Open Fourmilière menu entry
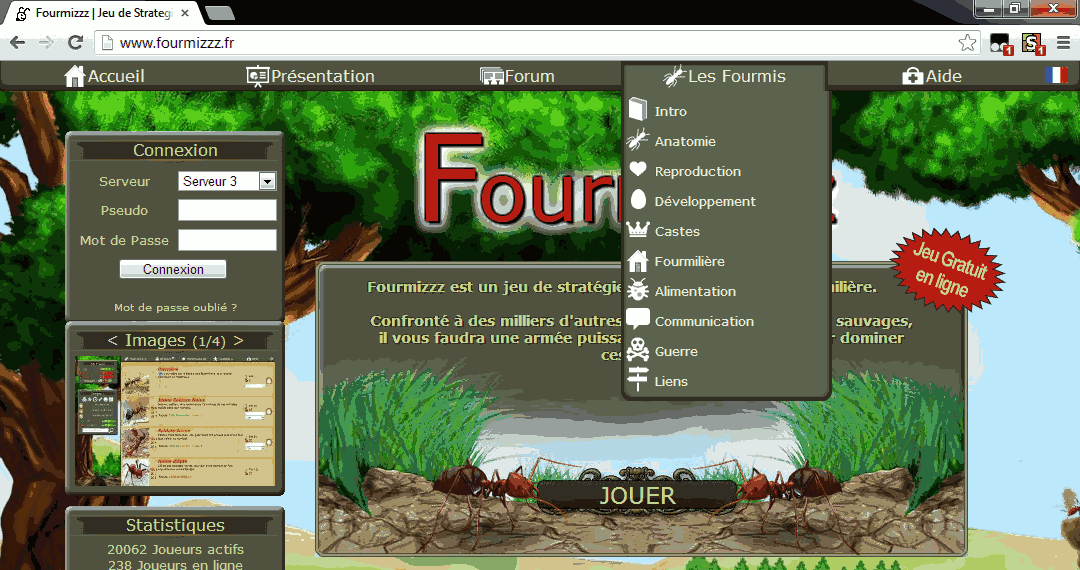Viewport: 1080px width, 570px height. [689, 262]
